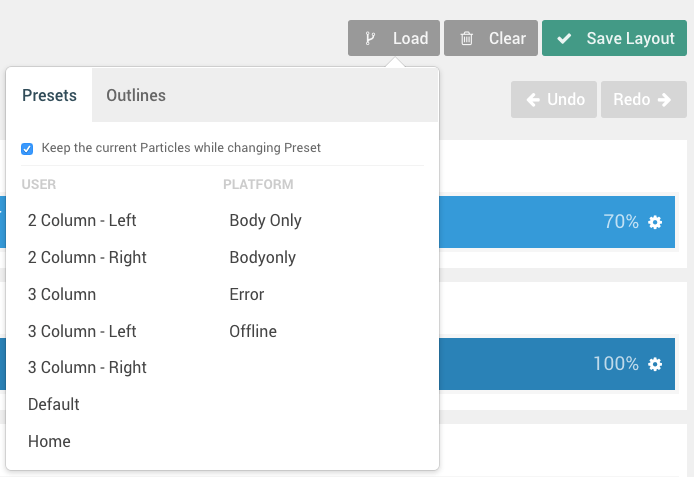The width and height of the screenshot is (694, 477).
Task: Load the Default preset
Action: click(x=54, y=404)
